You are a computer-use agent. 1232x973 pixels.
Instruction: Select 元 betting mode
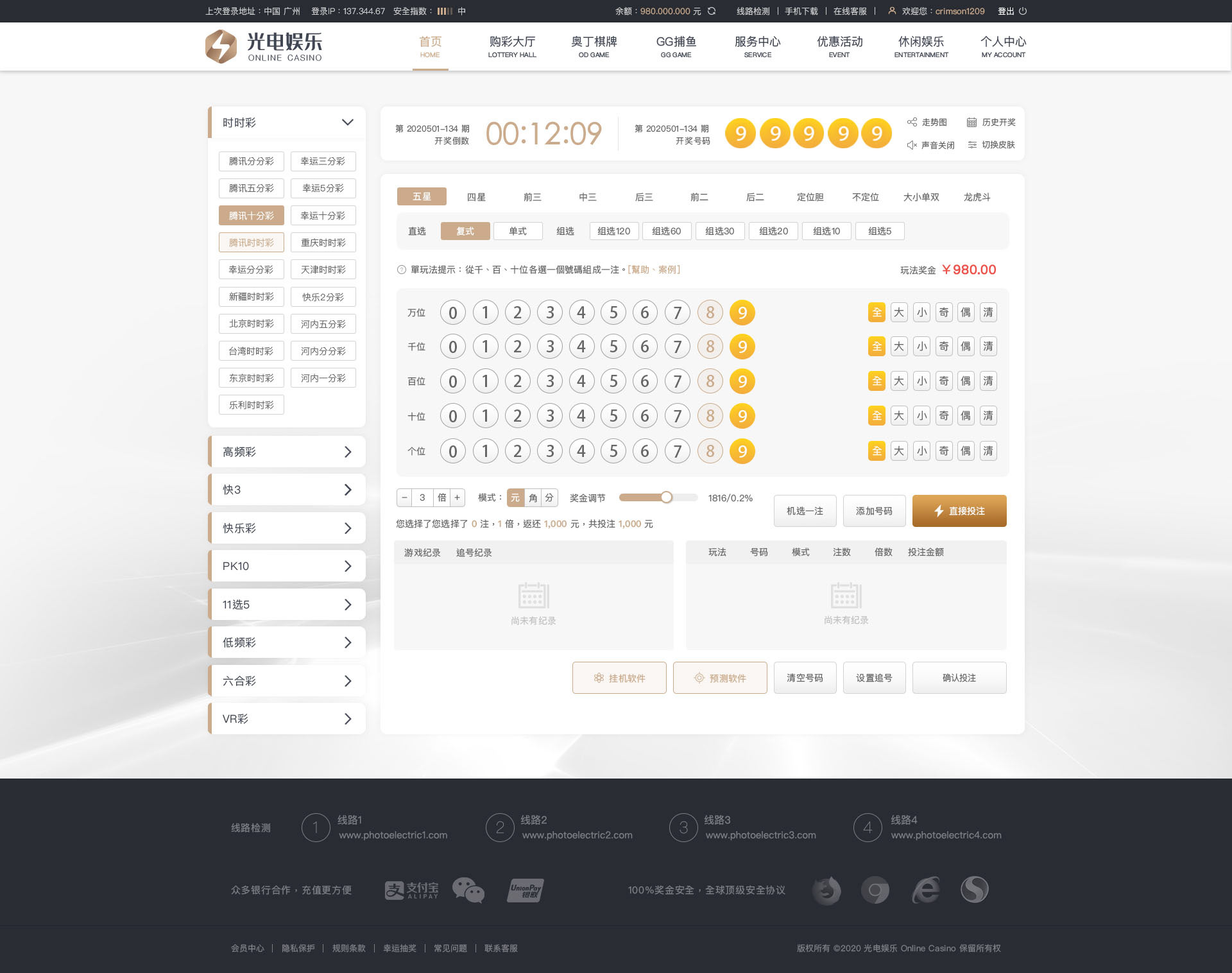[x=515, y=497]
